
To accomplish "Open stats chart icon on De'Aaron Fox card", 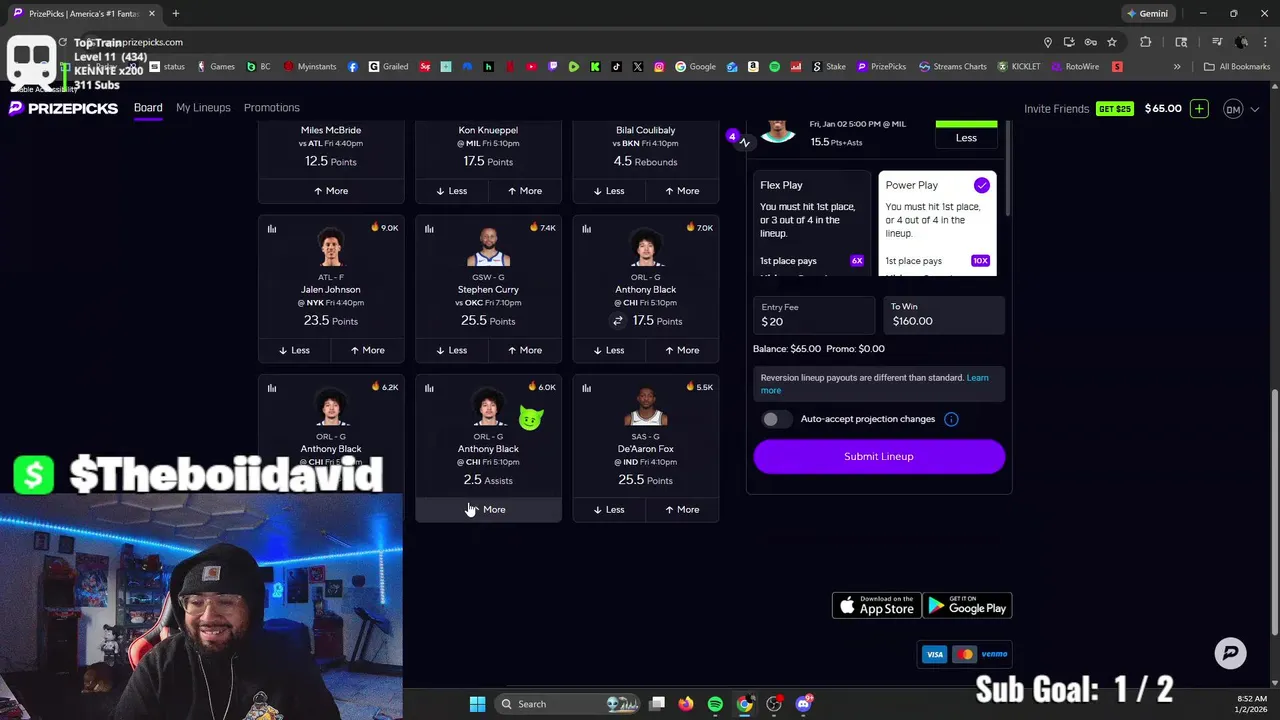I will click(586, 388).
